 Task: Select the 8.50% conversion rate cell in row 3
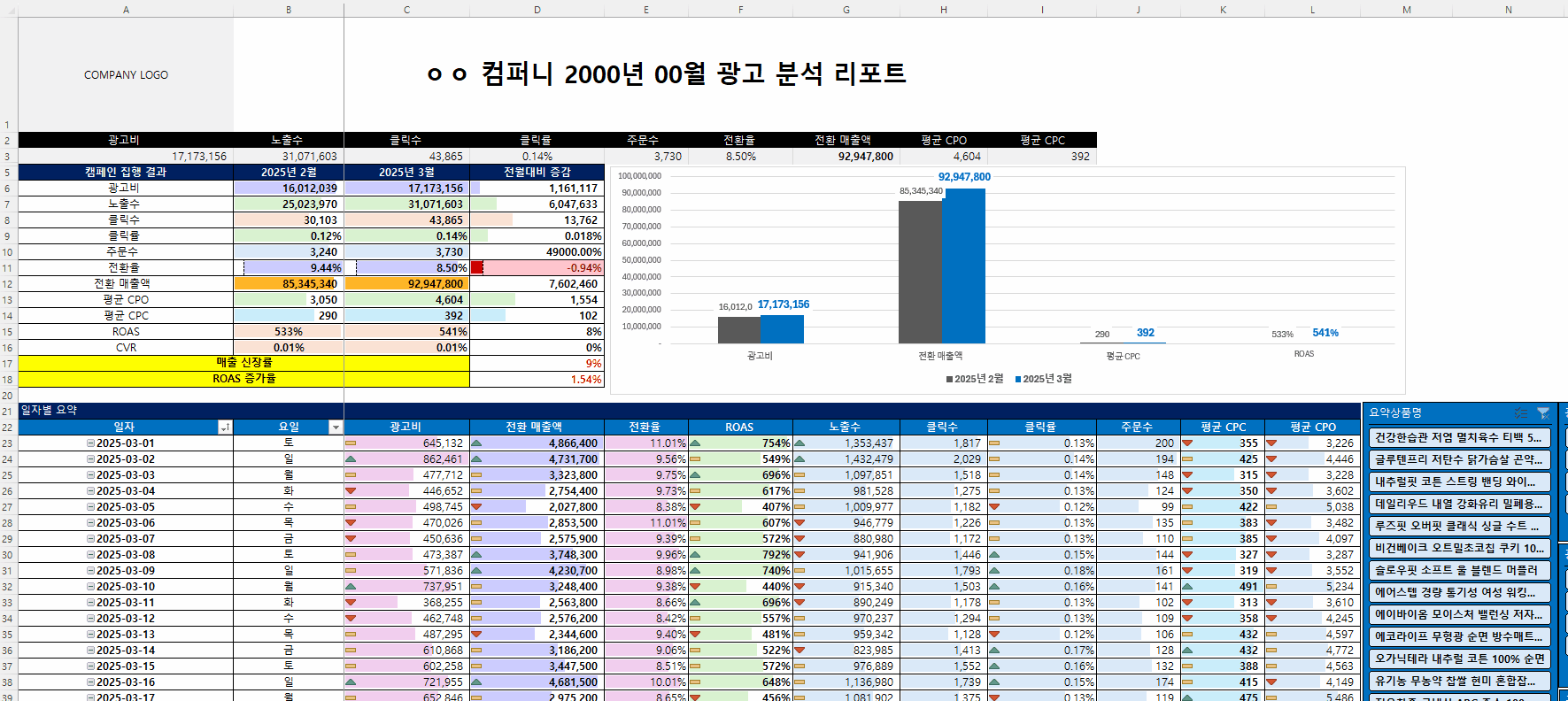coord(740,157)
